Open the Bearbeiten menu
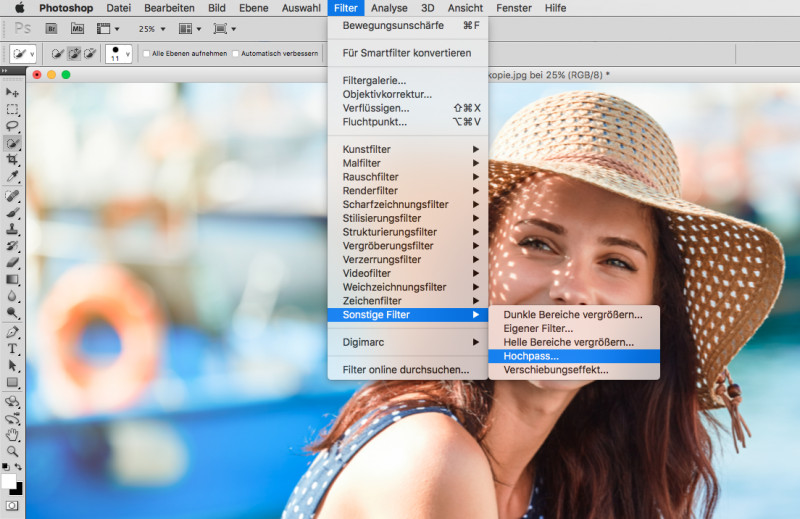Image resolution: width=800 pixels, height=519 pixels. point(169,8)
